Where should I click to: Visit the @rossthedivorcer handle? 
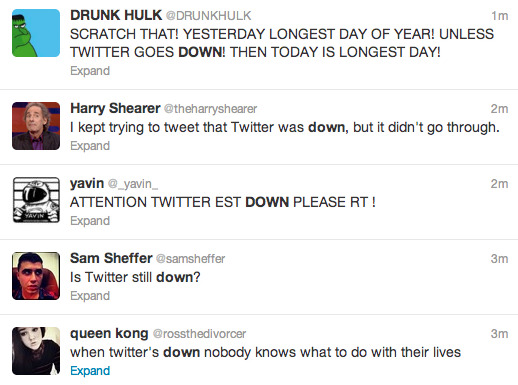(x=199, y=334)
